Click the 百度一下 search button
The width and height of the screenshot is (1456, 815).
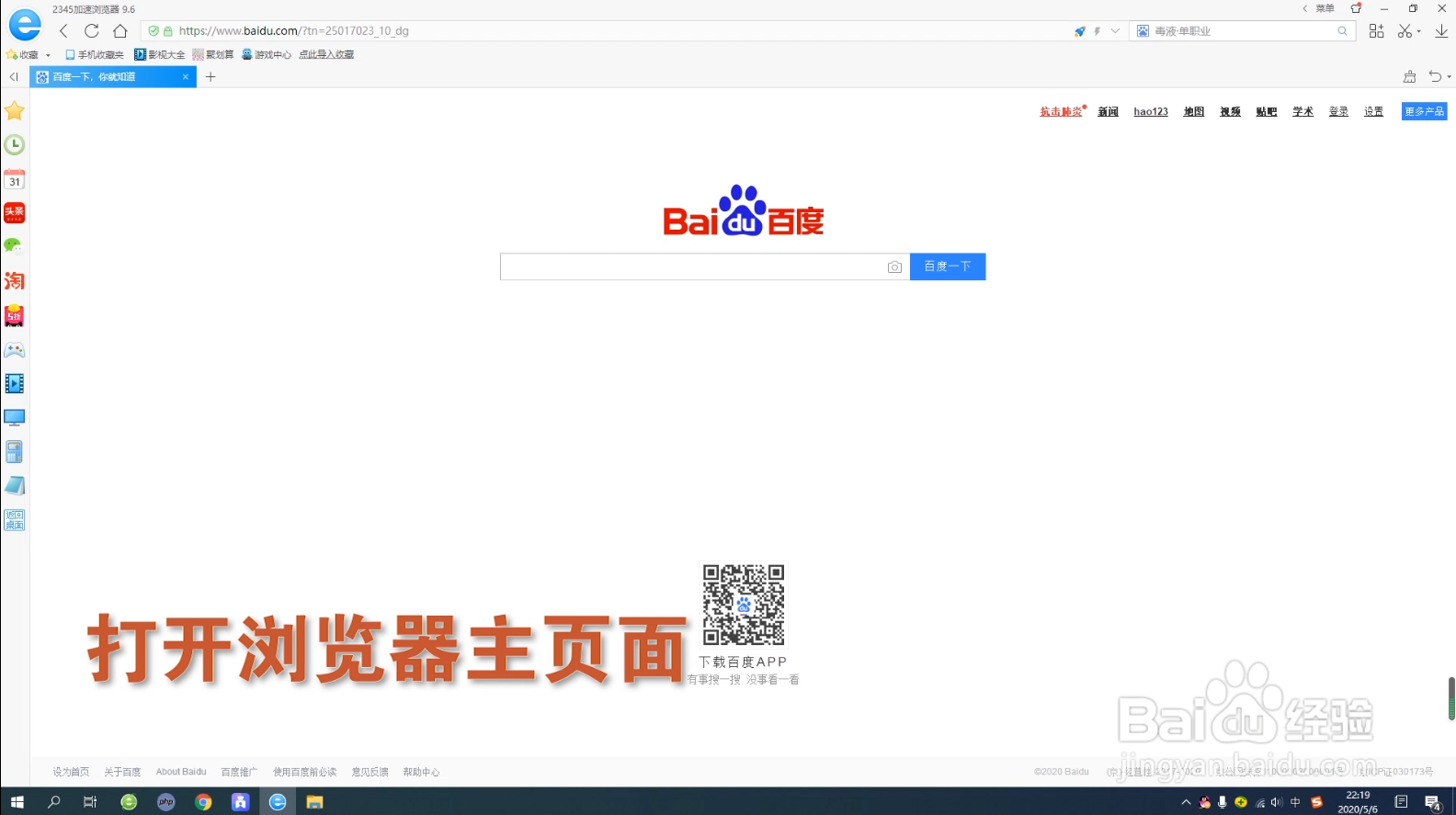[948, 266]
